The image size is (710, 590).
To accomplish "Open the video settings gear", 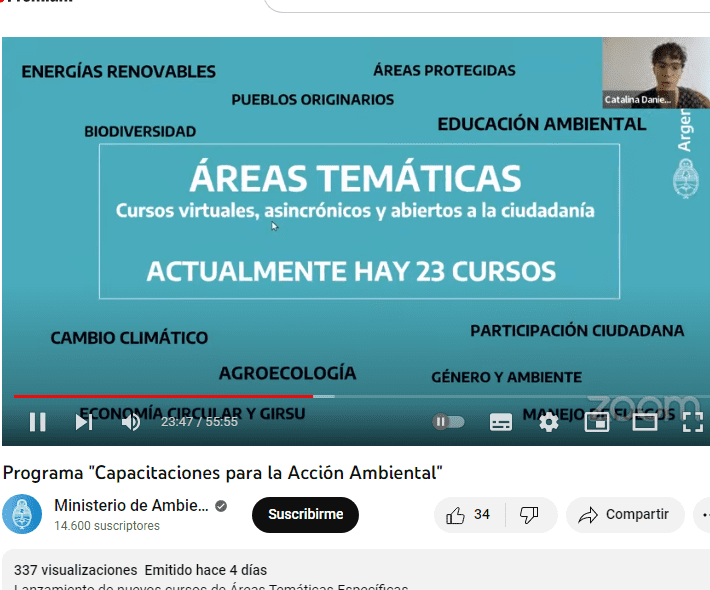I will coord(549,422).
